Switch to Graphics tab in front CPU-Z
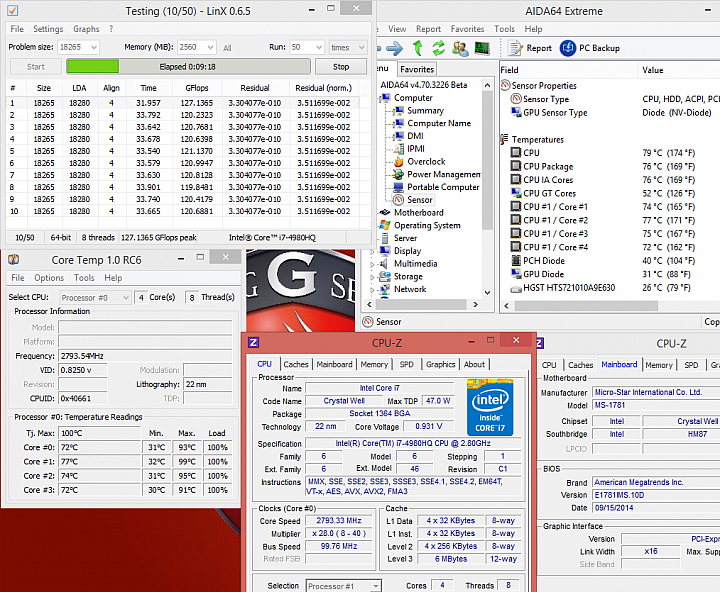The width and height of the screenshot is (720, 592). tap(440, 364)
